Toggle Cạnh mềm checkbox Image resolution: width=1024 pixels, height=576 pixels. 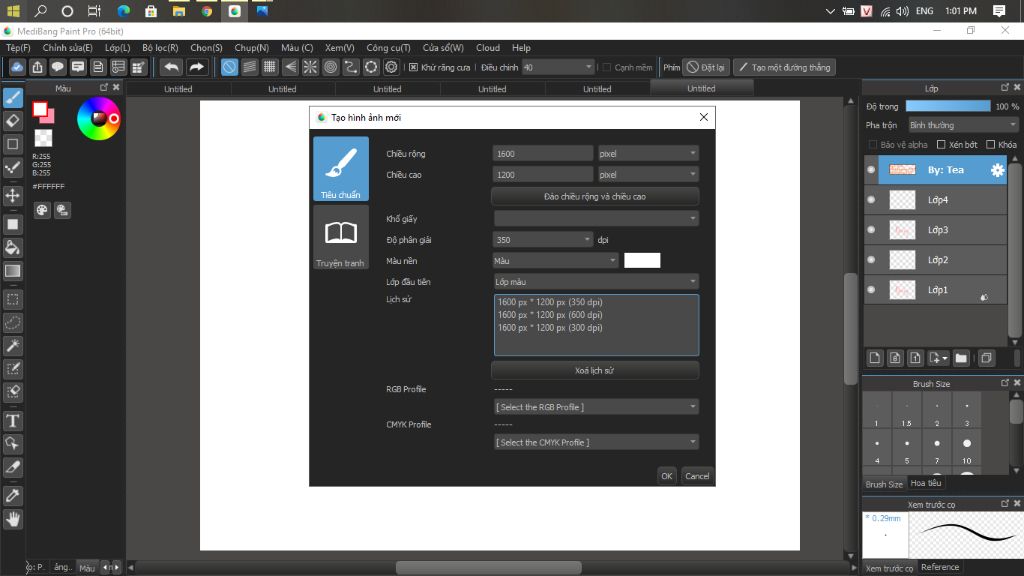(607, 67)
